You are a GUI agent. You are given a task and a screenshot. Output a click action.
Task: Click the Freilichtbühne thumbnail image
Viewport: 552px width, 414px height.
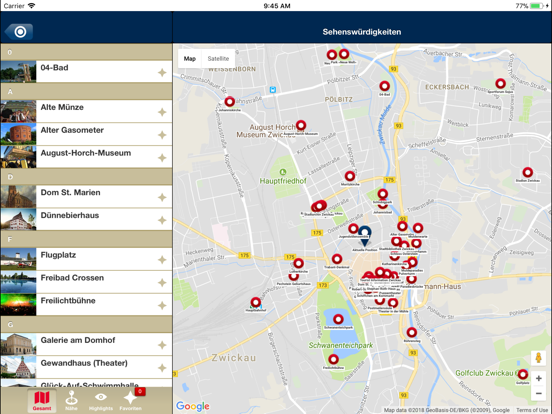coord(18,305)
